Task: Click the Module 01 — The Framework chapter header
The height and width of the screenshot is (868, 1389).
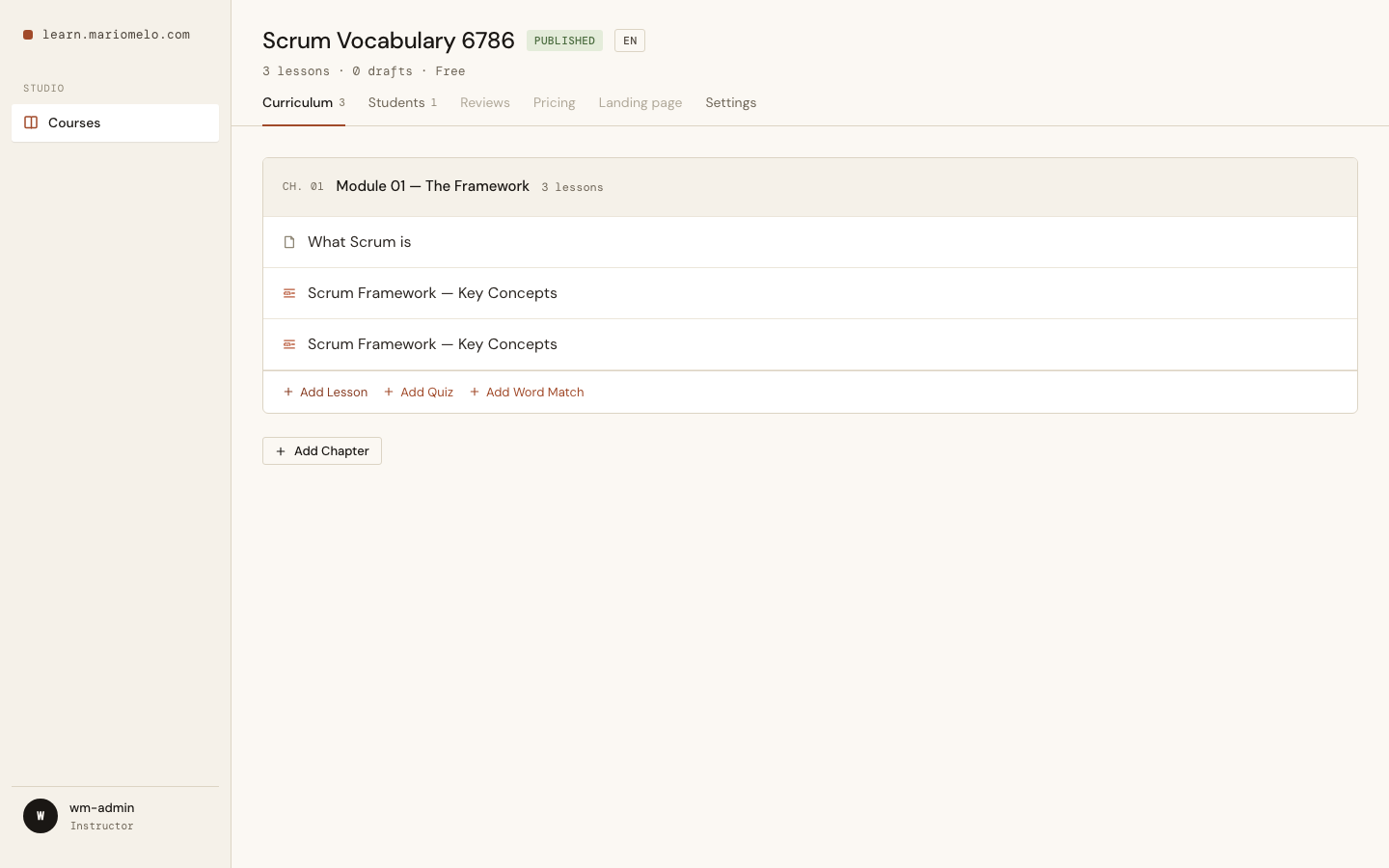Action: pyautogui.click(x=810, y=187)
